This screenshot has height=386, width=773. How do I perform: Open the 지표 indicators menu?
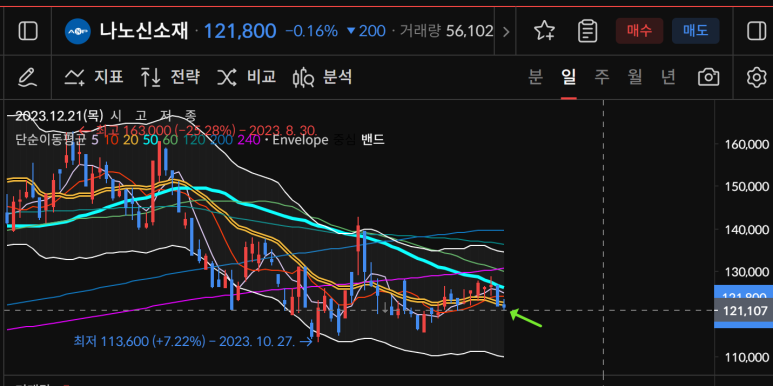click(94, 77)
